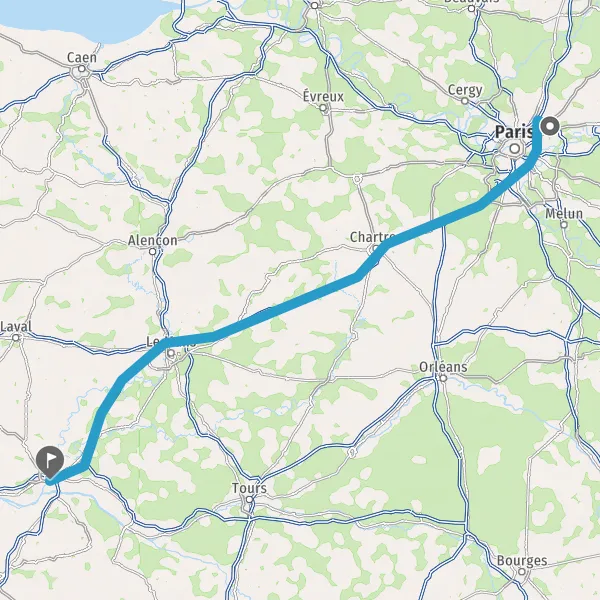Click the Laval city marker
The width and height of the screenshot is (600, 600).
click(x=16, y=338)
